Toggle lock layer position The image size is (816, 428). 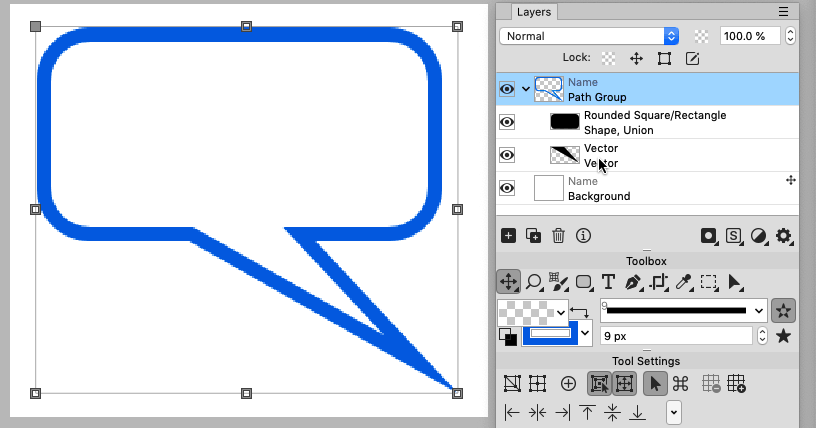(636, 58)
